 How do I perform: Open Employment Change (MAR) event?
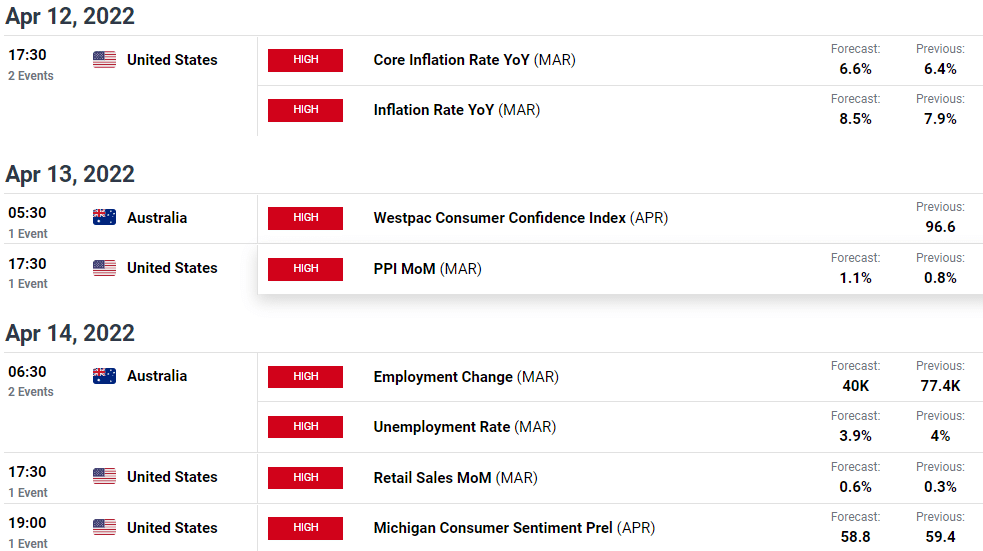[x=466, y=377]
